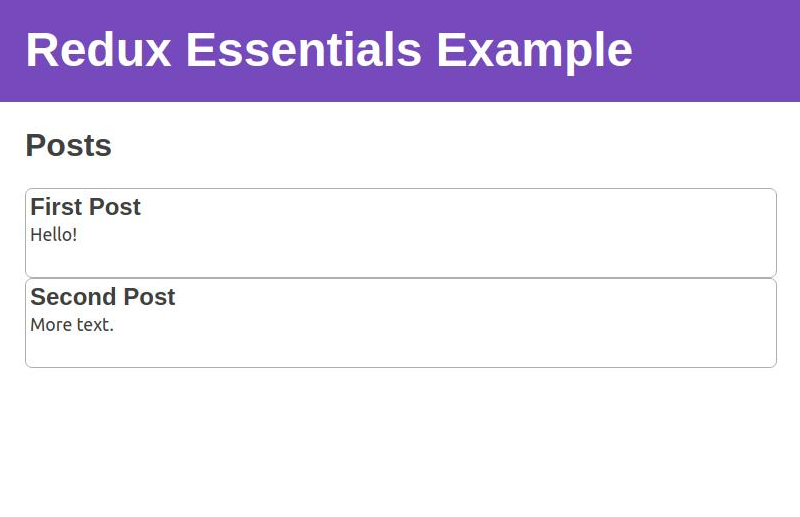This screenshot has height=517, width=800.
Task: Select the "First Post" title
Action: tap(85, 207)
